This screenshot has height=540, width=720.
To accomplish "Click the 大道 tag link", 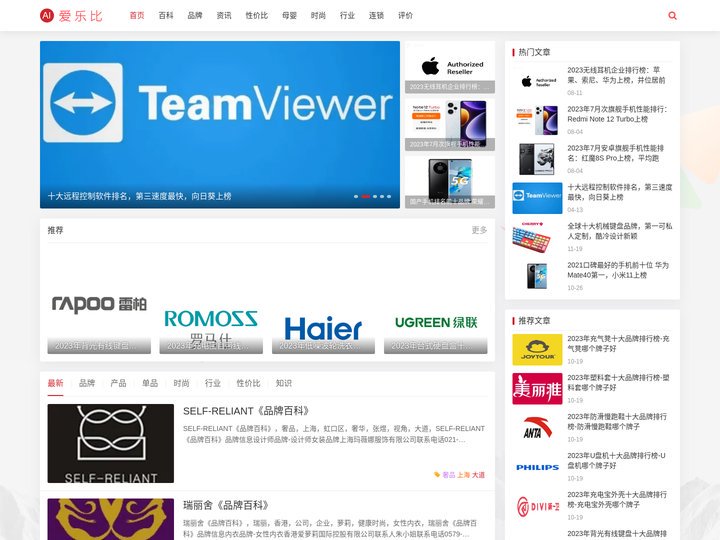I will [478, 475].
